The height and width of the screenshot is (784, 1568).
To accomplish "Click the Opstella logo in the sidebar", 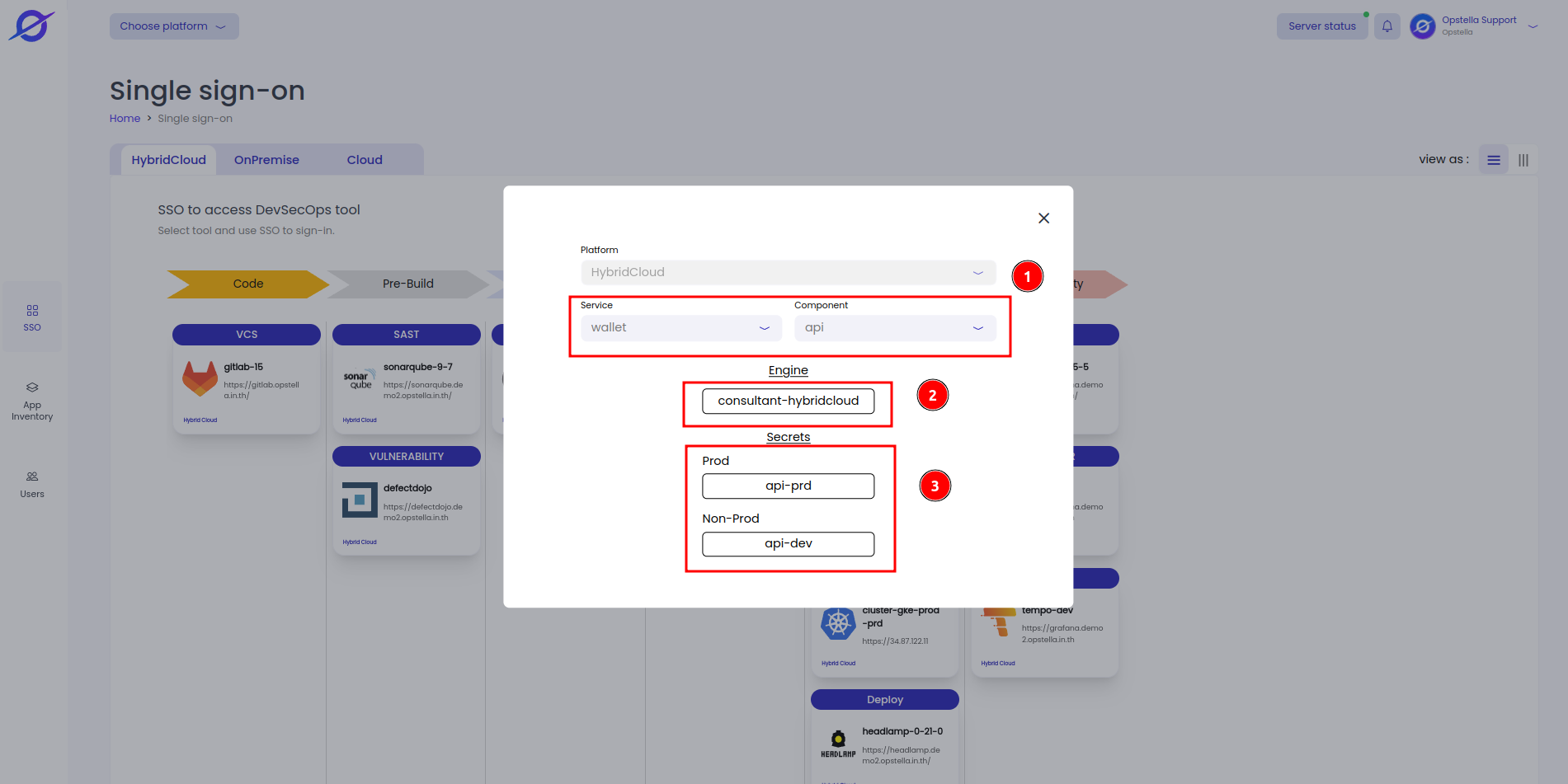I will pyautogui.click(x=31, y=26).
